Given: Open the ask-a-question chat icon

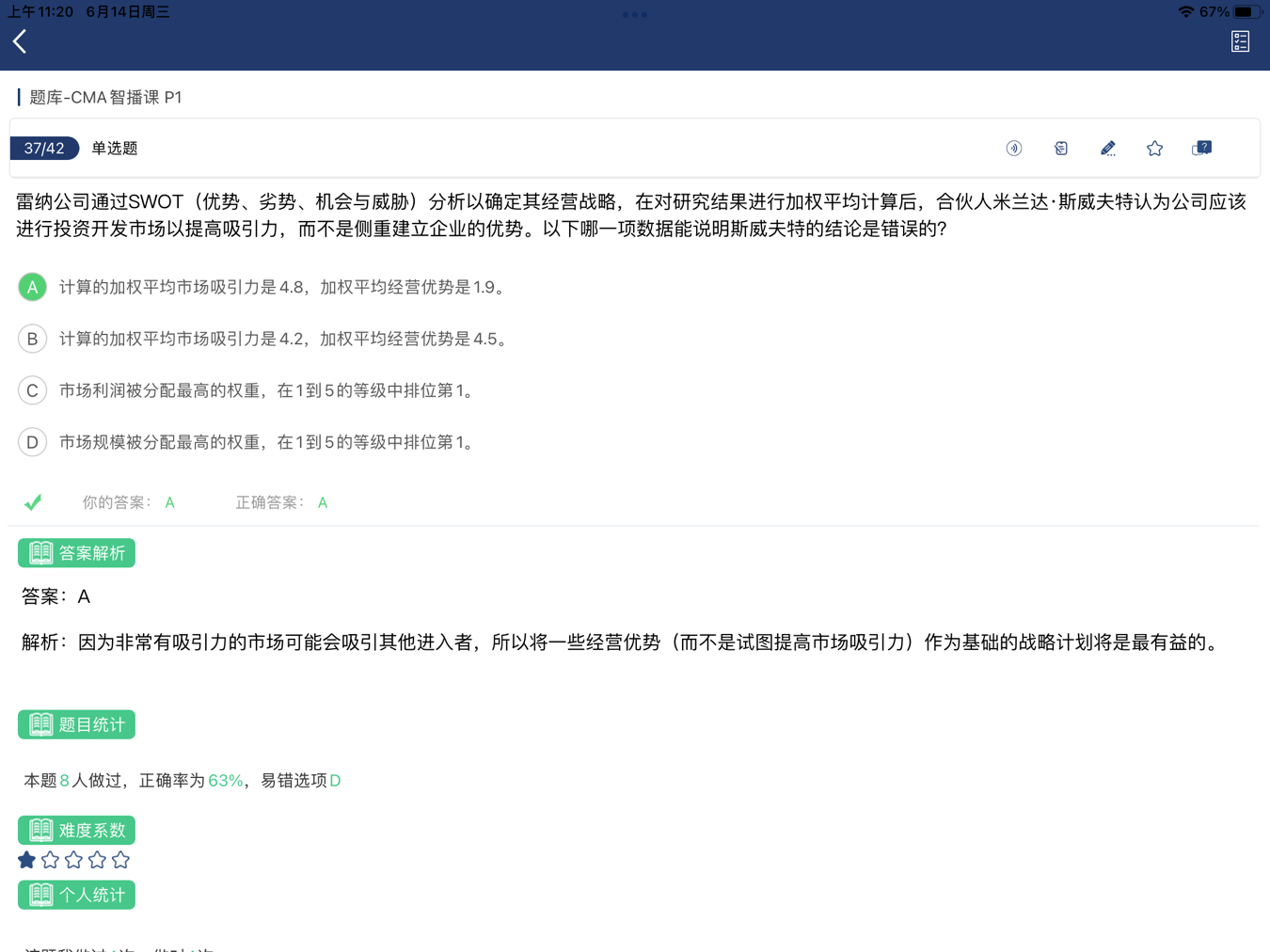Looking at the screenshot, I should 1201,149.
